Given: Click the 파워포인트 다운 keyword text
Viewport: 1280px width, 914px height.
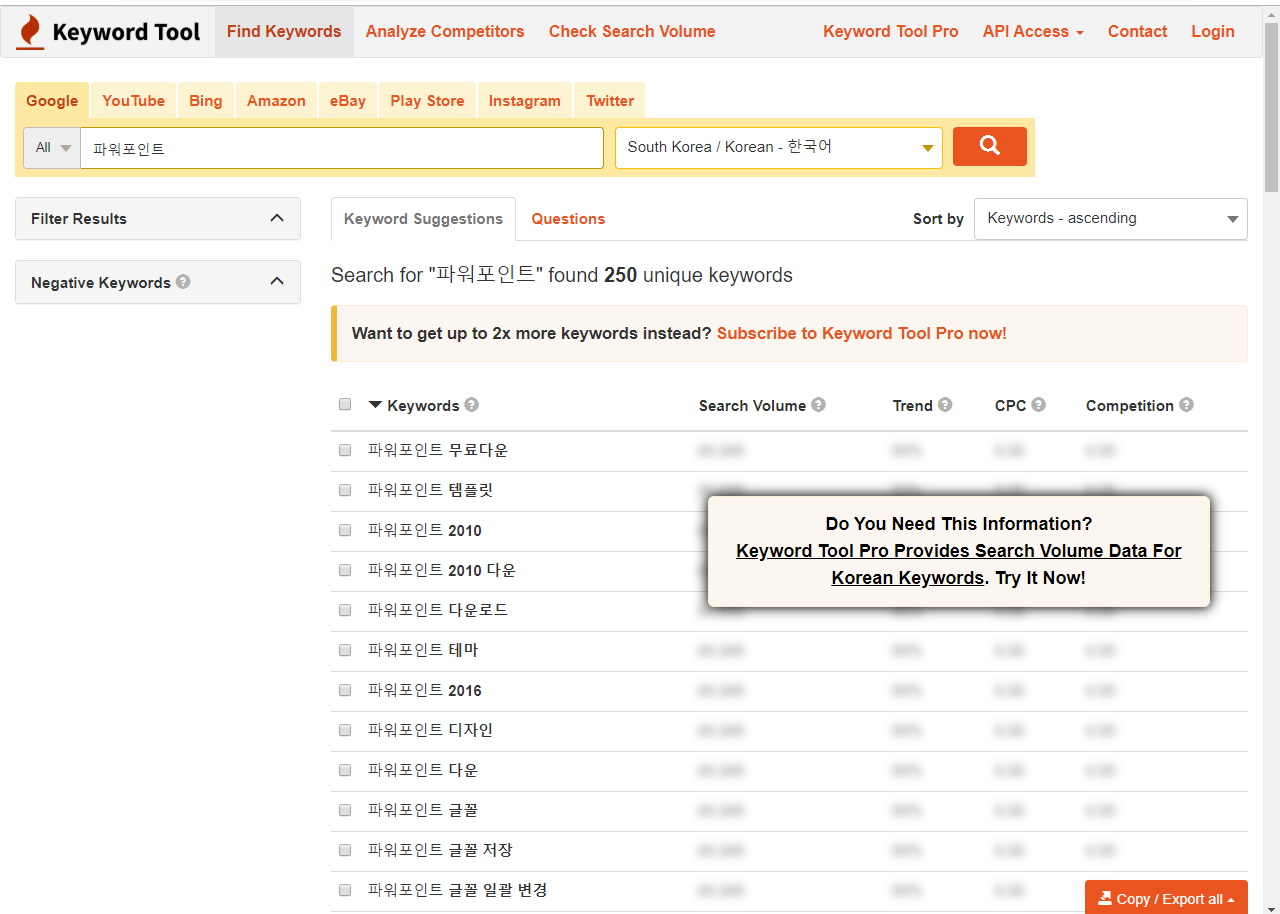Looking at the screenshot, I should click(x=423, y=770).
